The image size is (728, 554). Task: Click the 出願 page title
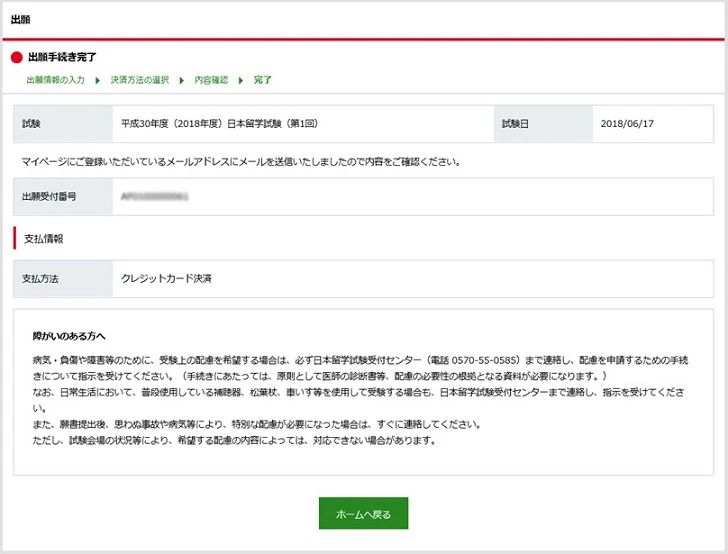coord(20,20)
